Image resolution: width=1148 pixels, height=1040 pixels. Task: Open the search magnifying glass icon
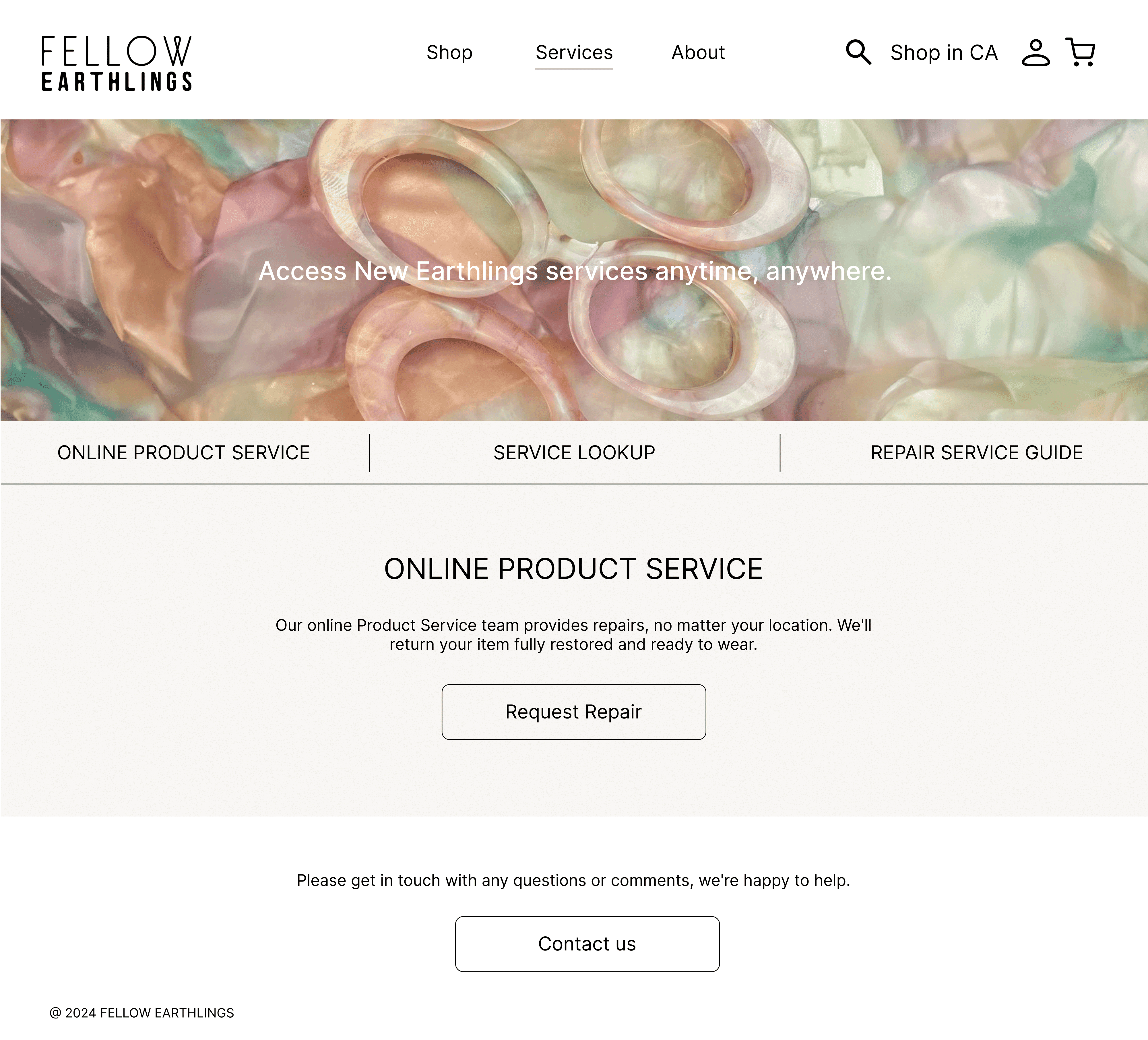858,53
